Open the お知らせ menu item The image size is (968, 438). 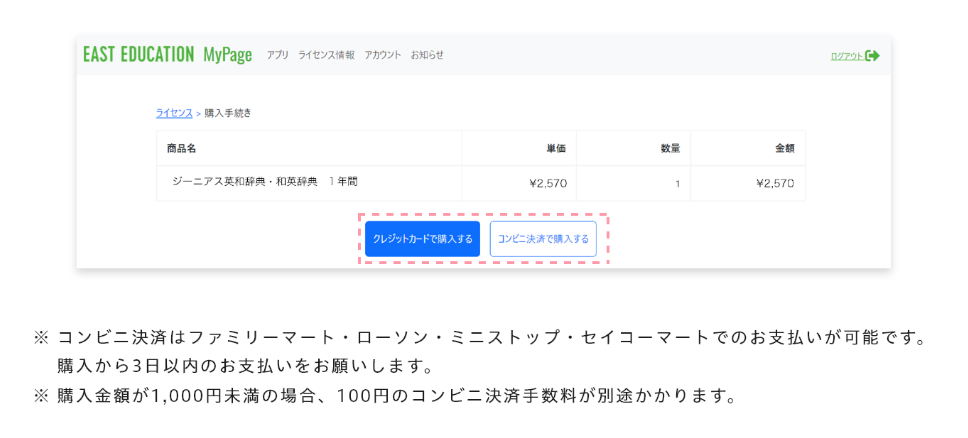point(427,55)
